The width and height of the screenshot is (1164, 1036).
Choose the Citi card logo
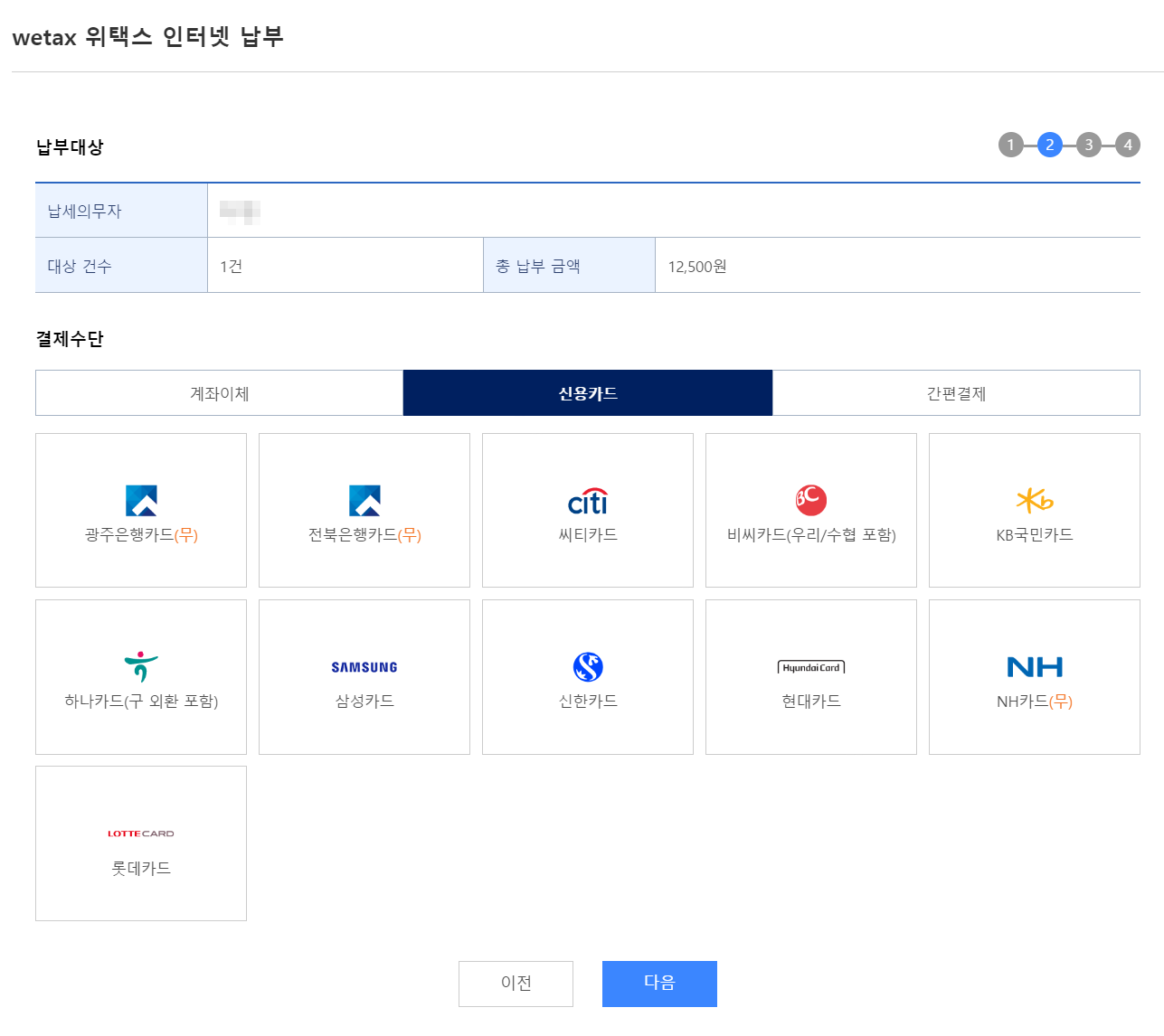coord(588,501)
